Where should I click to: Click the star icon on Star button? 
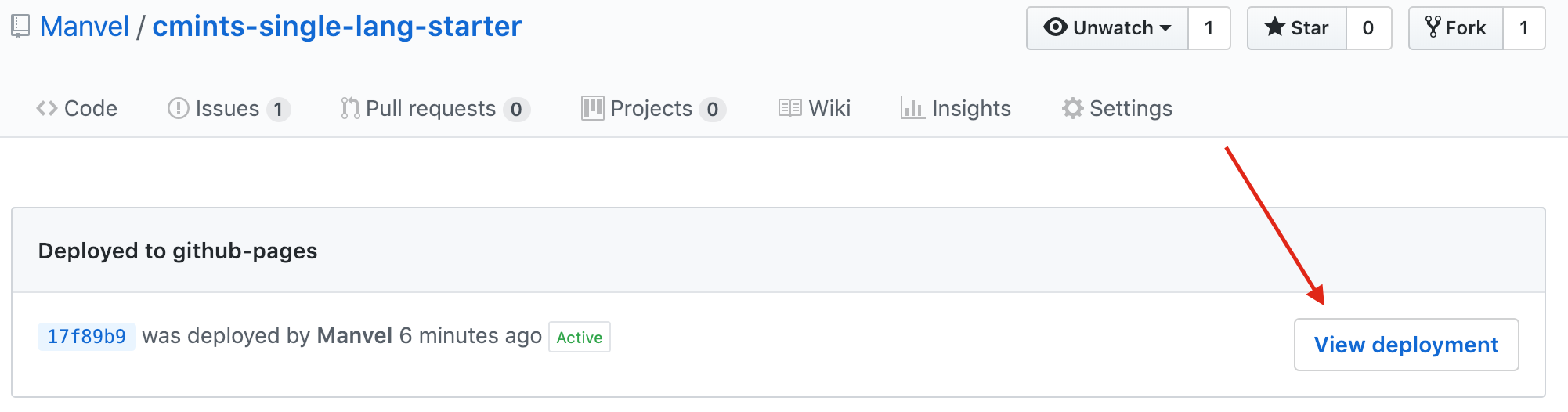(x=1274, y=27)
